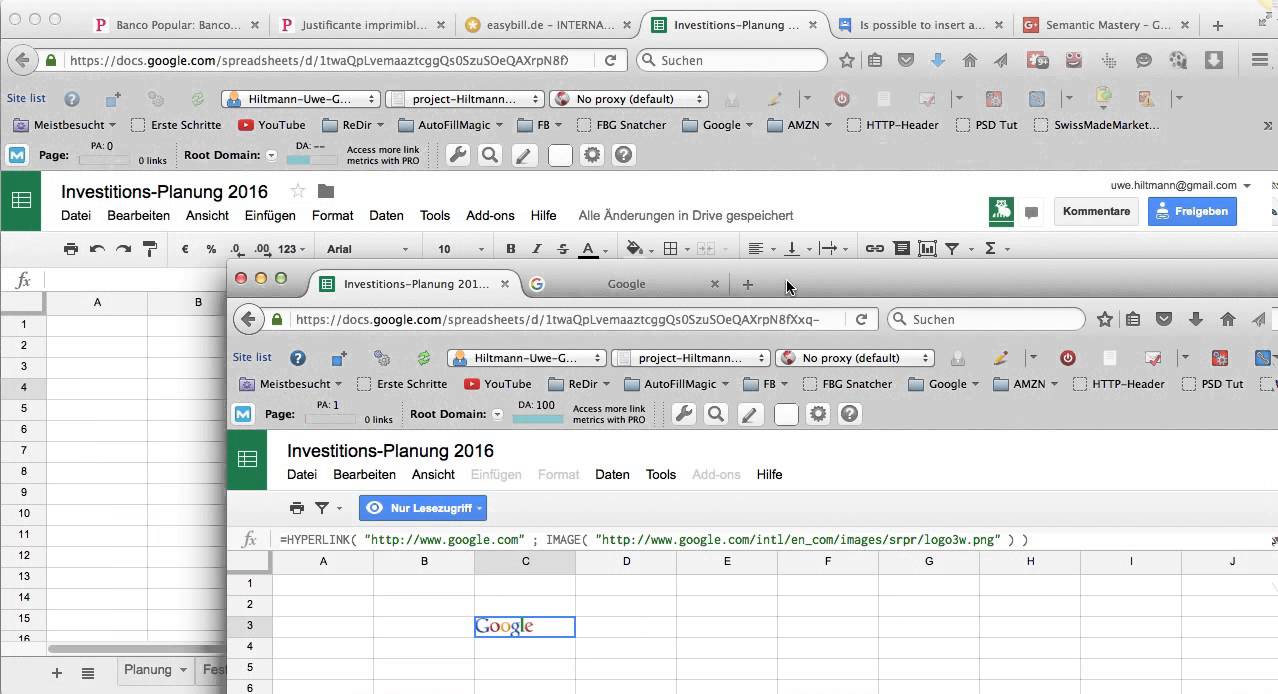This screenshot has height=694, width=1278.
Task: Switch to Google tab in front window
Action: click(x=626, y=284)
